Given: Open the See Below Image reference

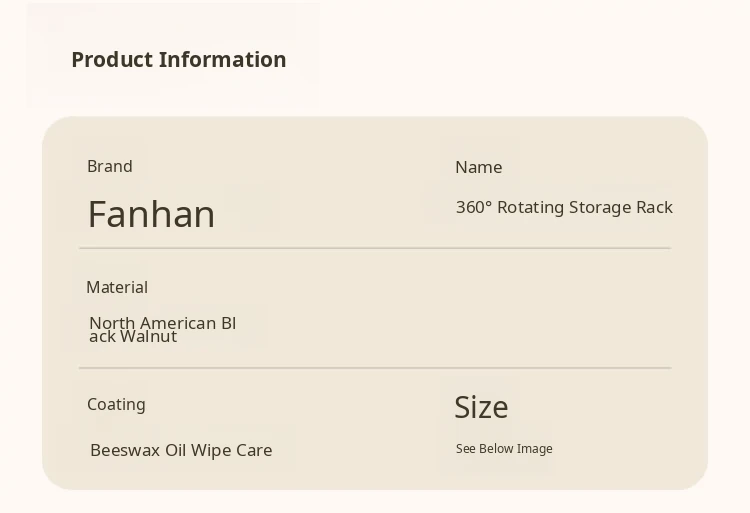Looking at the screenshot, I should (504, 449).
